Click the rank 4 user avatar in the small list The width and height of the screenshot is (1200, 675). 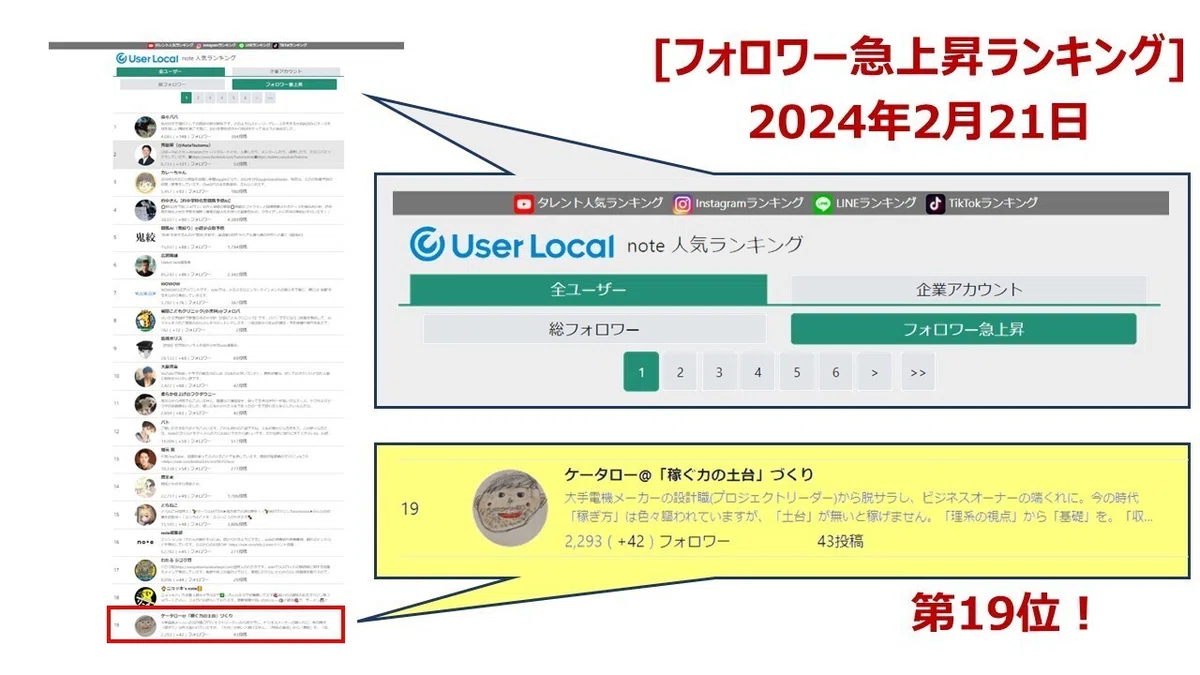(x=146, y=210)
